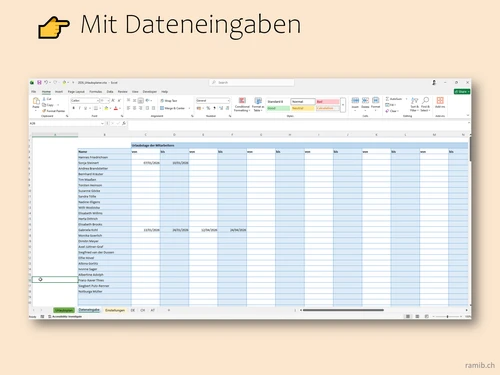The image size is (500, 375).
Task: Click the Percent Style icon
Action: tap(208, 108)
